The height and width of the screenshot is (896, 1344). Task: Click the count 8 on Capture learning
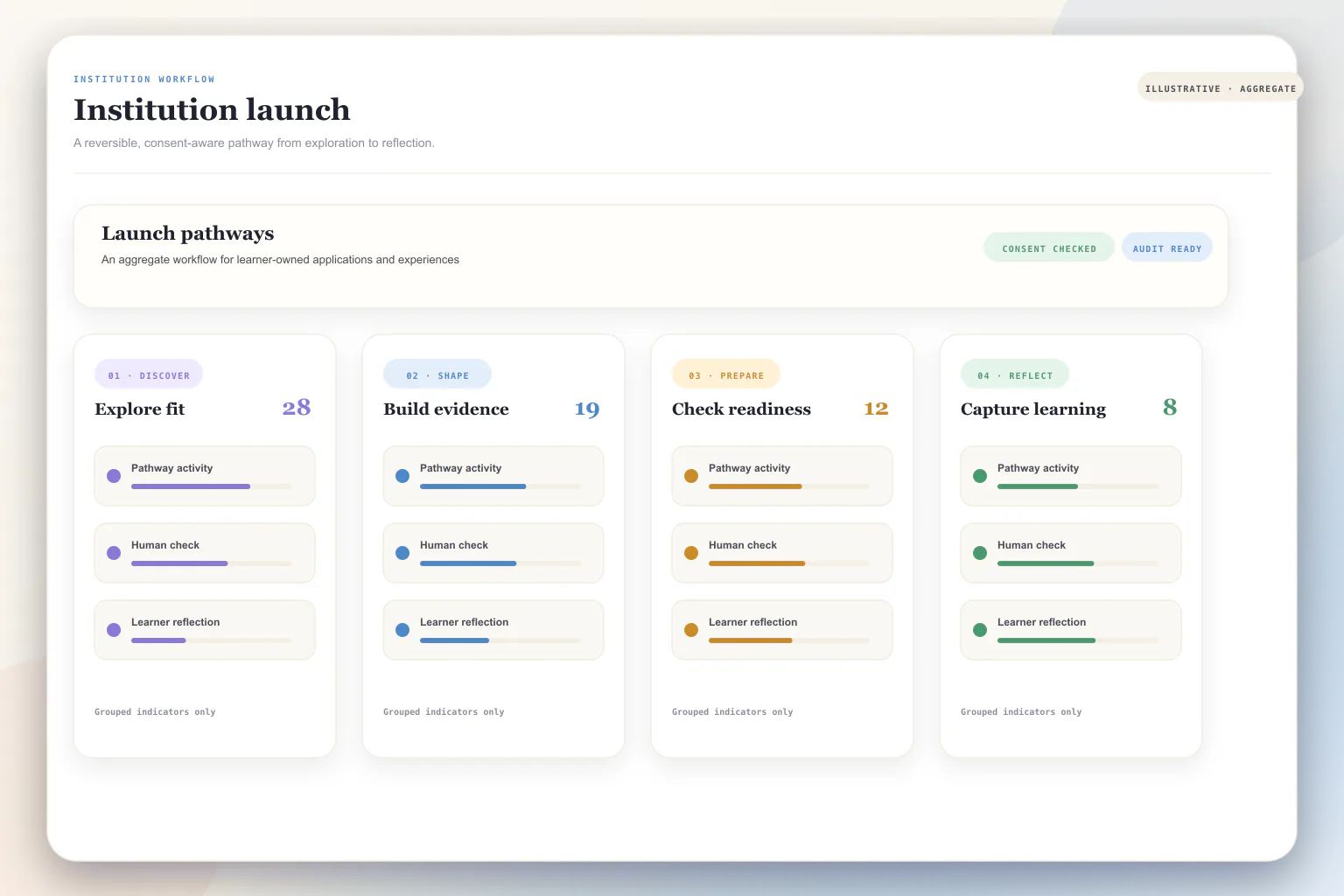pos(1170,408)
